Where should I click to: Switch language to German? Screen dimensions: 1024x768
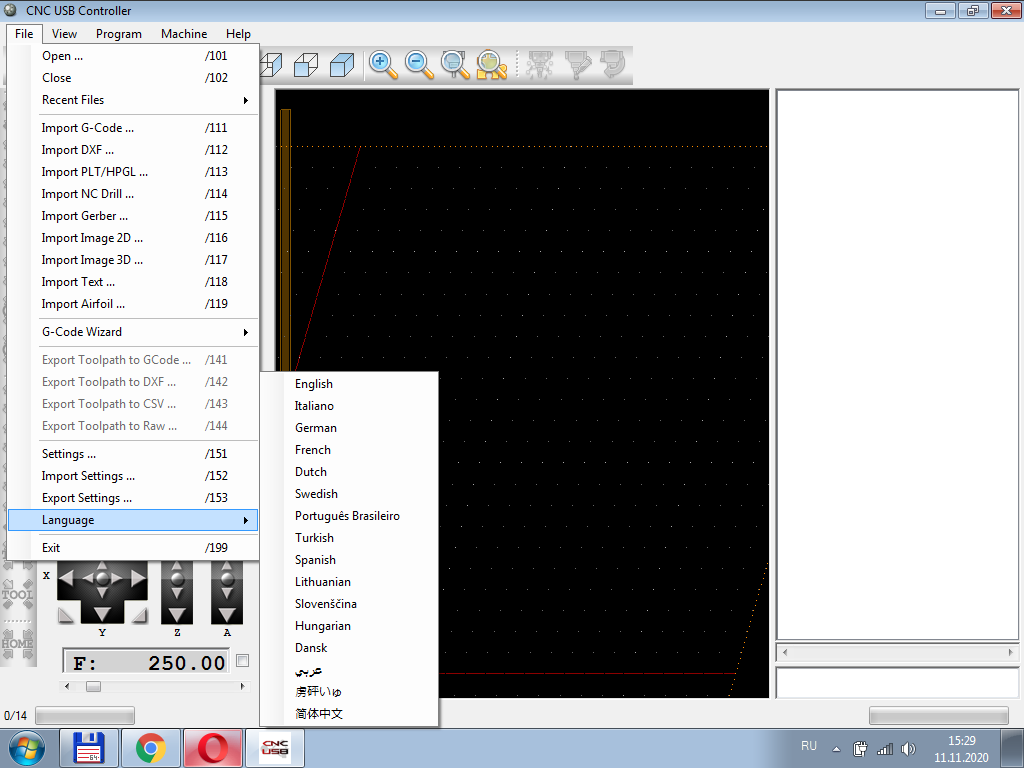click(x=349, y=428)
